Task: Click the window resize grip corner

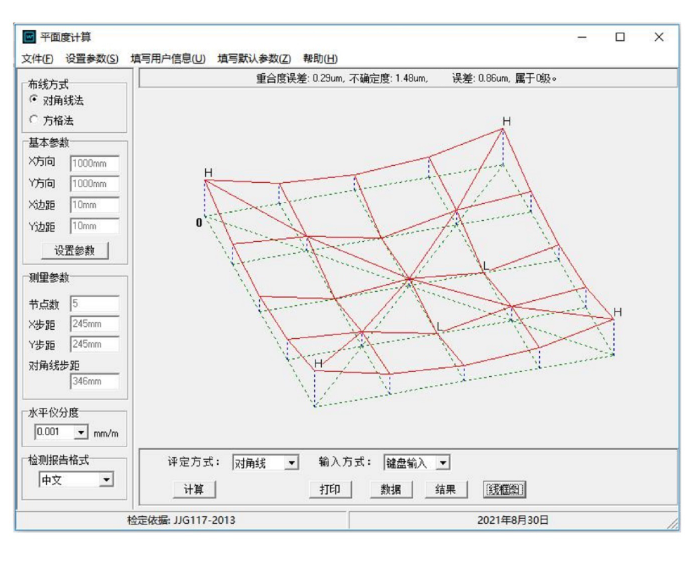Action: point(672,523)
